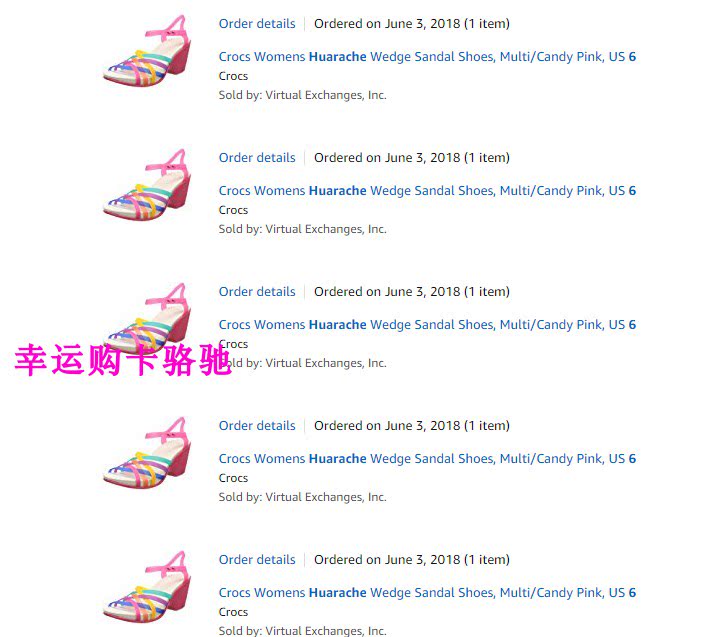Open Order details of third order

[x=257, y=292]
